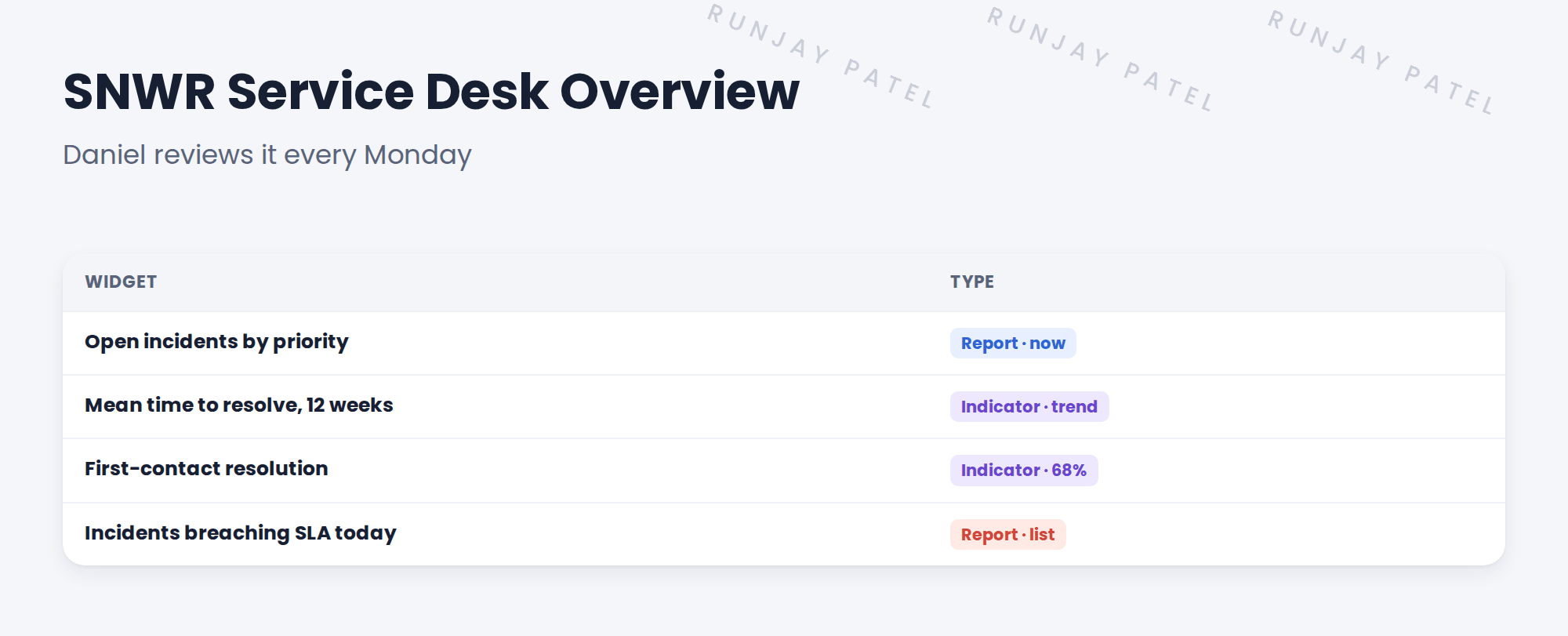This screenshot has width=1568, height=636.
Task: Click the word "Monday" in the subtitle
Action: pyautogui.click(x=418, y=155)
